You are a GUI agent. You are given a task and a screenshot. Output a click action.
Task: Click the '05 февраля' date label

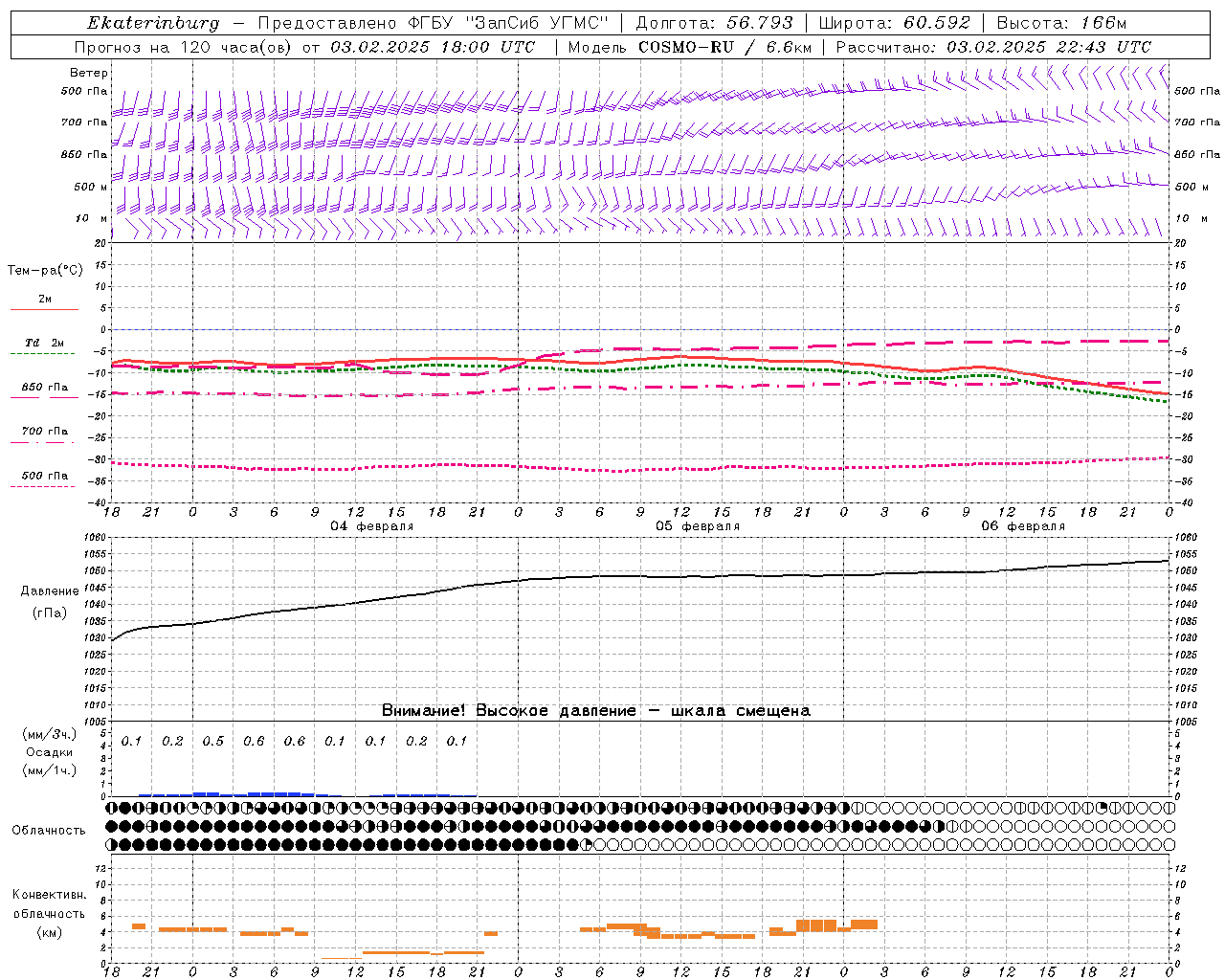[x=698, y=526]
